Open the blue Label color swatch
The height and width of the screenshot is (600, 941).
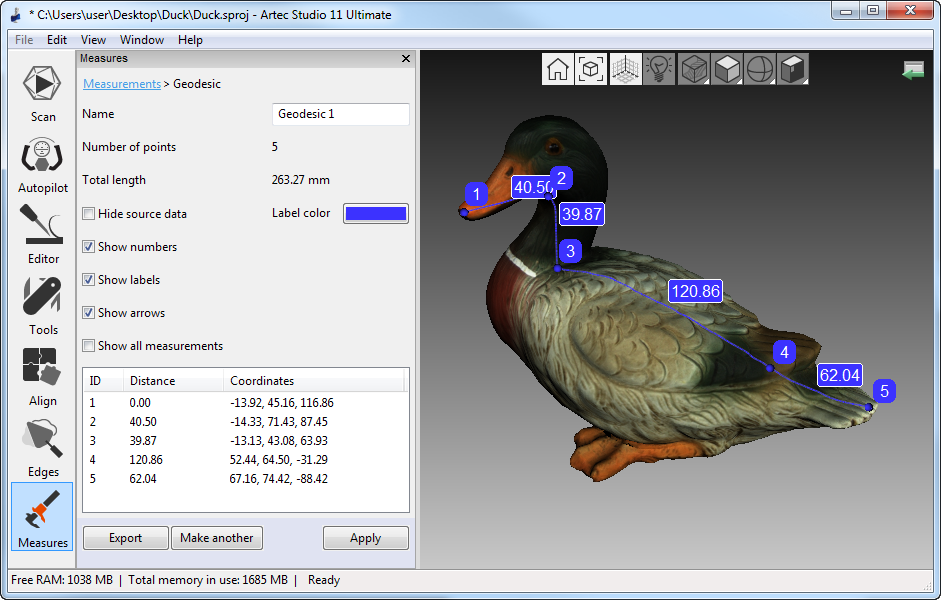(376, 214)
